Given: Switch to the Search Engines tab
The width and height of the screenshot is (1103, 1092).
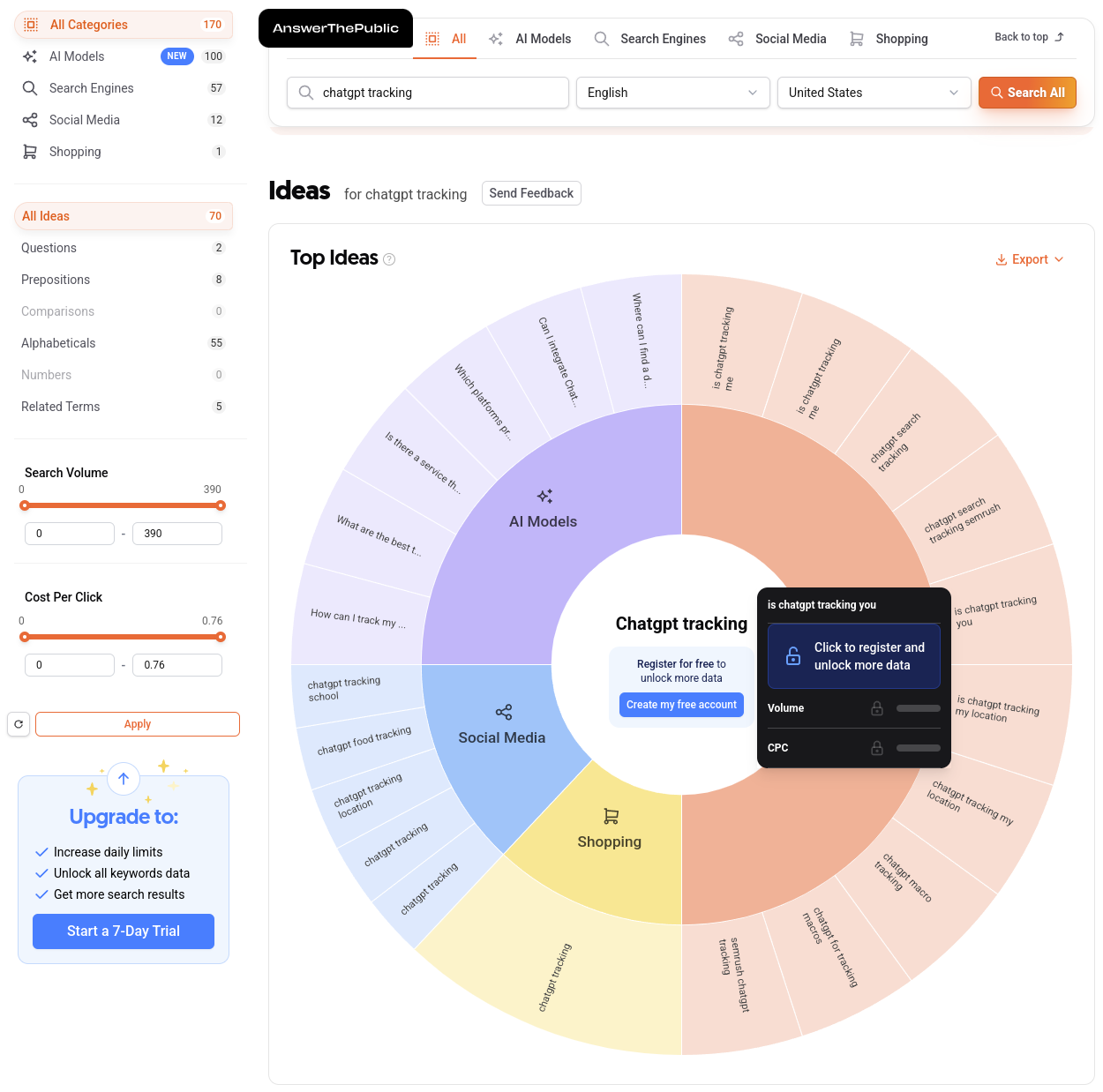Looking at the screenshot, I should [650, 39].
